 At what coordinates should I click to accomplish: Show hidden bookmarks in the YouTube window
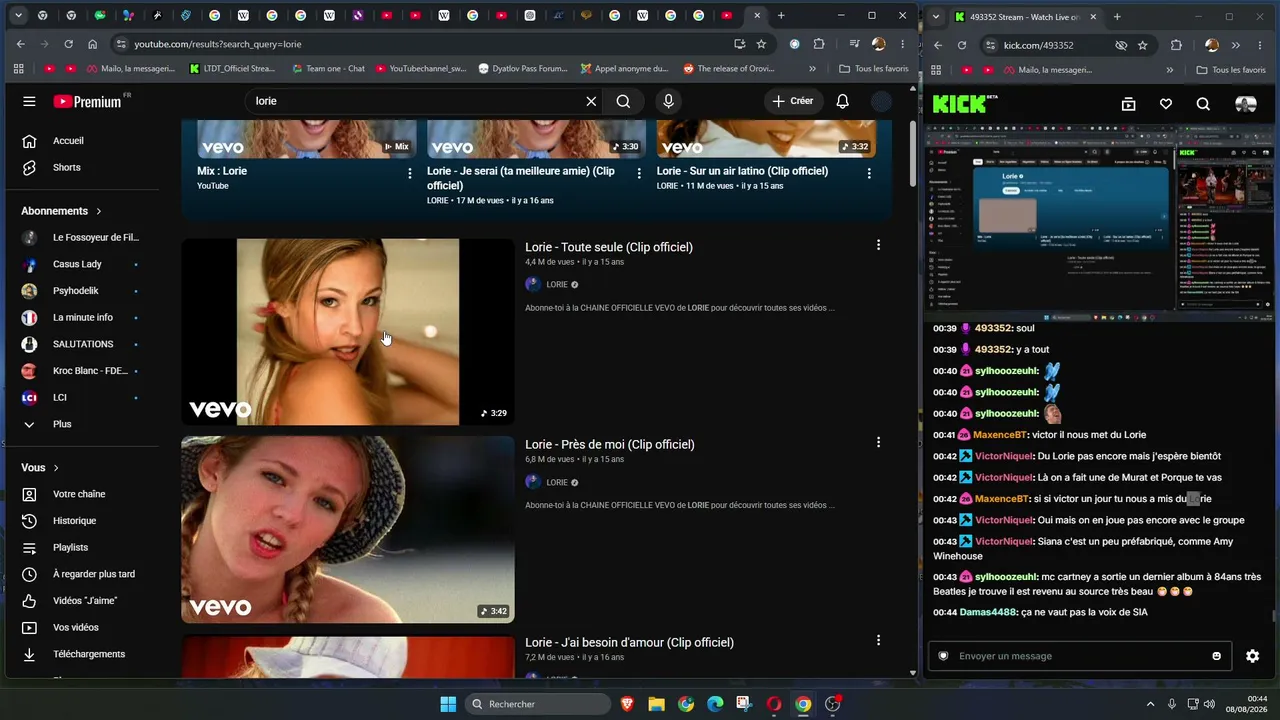tap(812, 69)
